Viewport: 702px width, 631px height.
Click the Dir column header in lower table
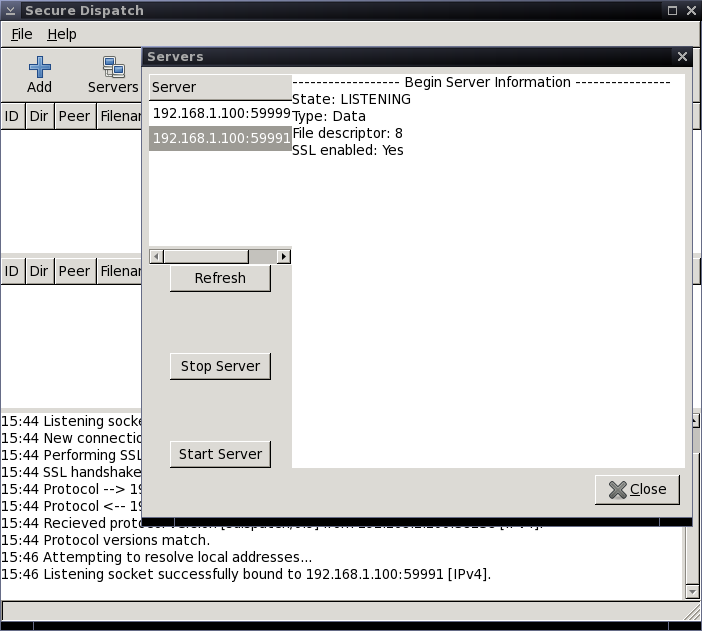(39, 271)
